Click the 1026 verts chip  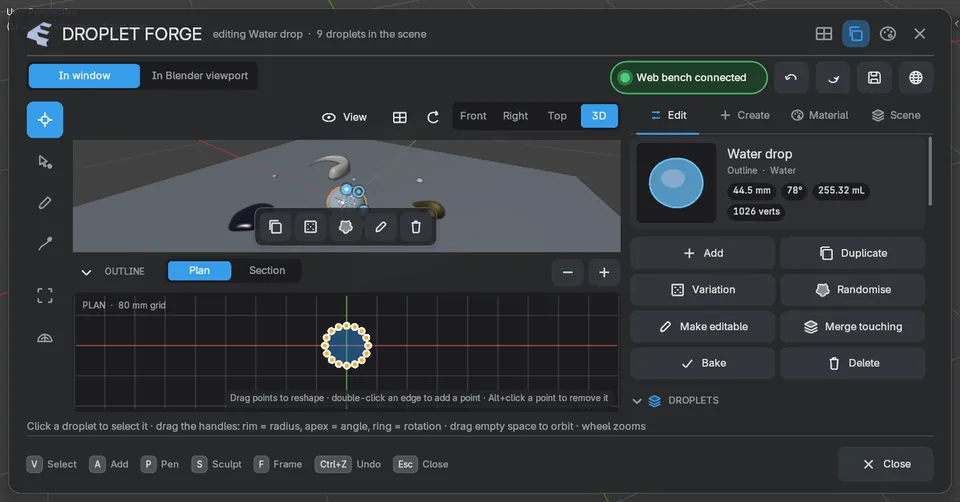pyautogui.click(x=757, y=212)
